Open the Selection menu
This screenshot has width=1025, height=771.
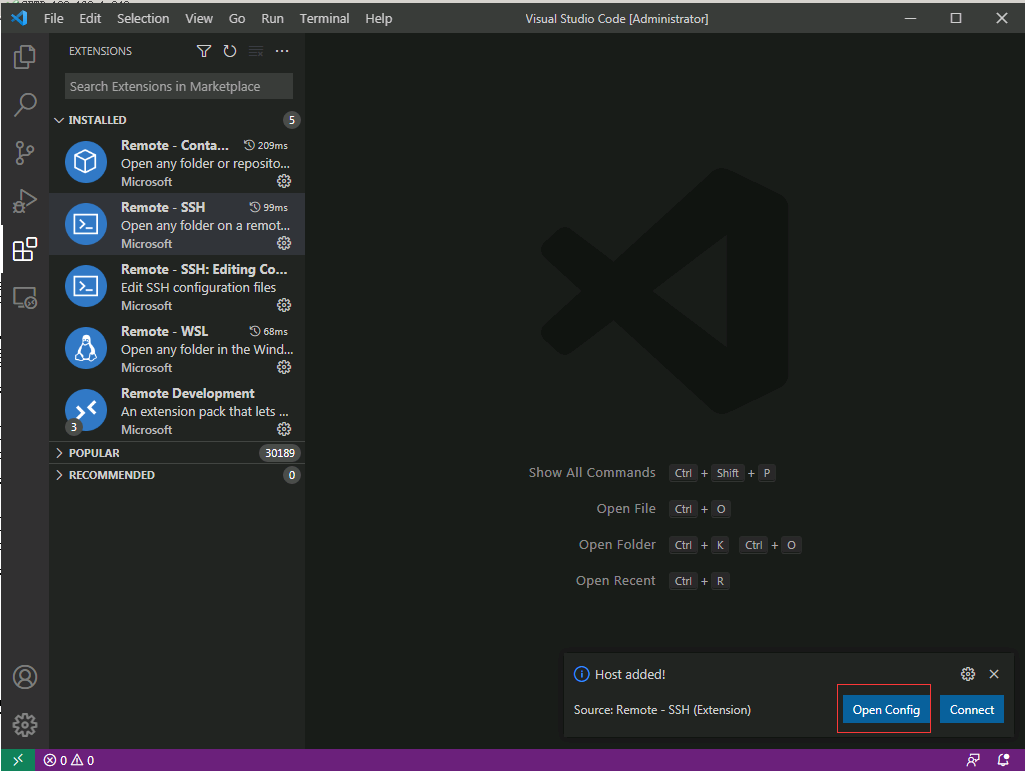point(143,18)
